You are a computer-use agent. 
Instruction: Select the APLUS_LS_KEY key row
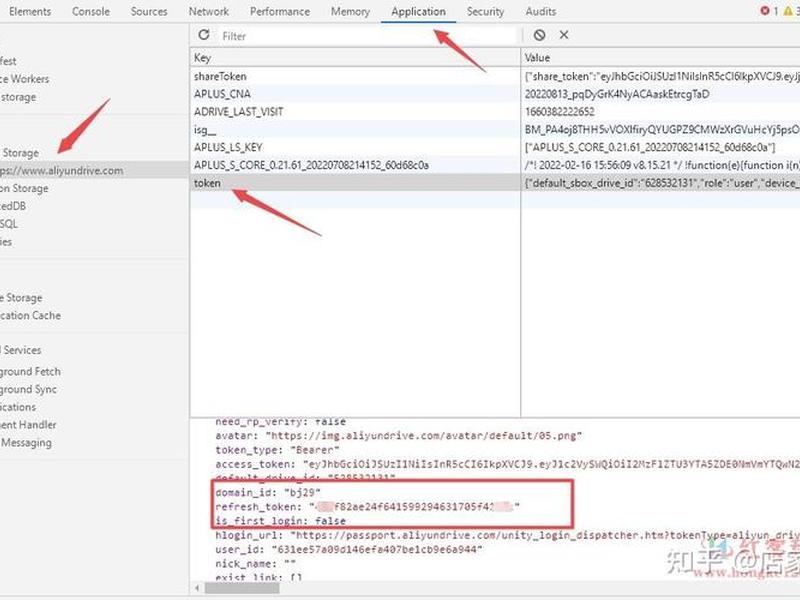(x=355, y=147)
